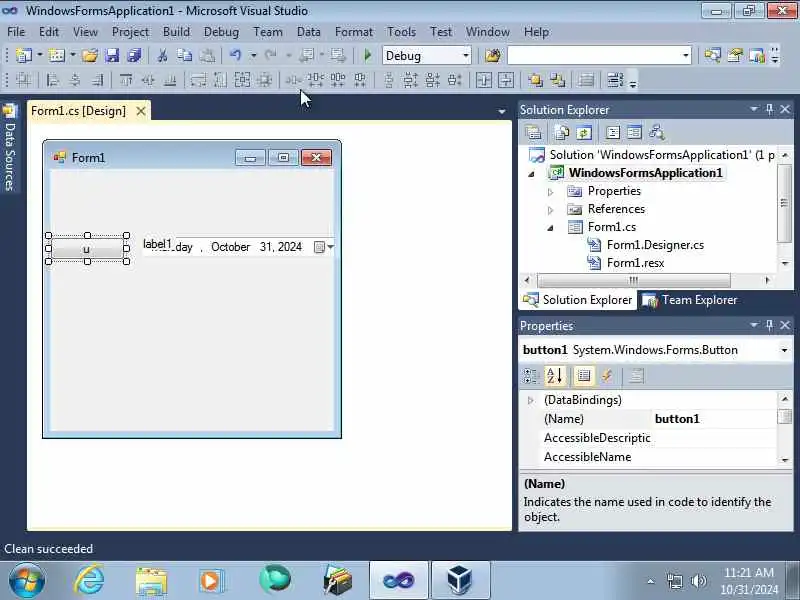The image size is (800, 600).
Task: Click the Align Centers layout icon
Action: pyautogui.click(x=74, y=80)
